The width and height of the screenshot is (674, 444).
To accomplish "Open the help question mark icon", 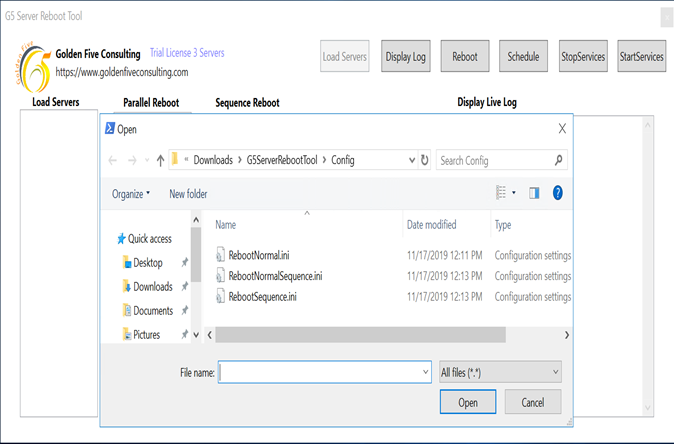I will coord(558,193).
